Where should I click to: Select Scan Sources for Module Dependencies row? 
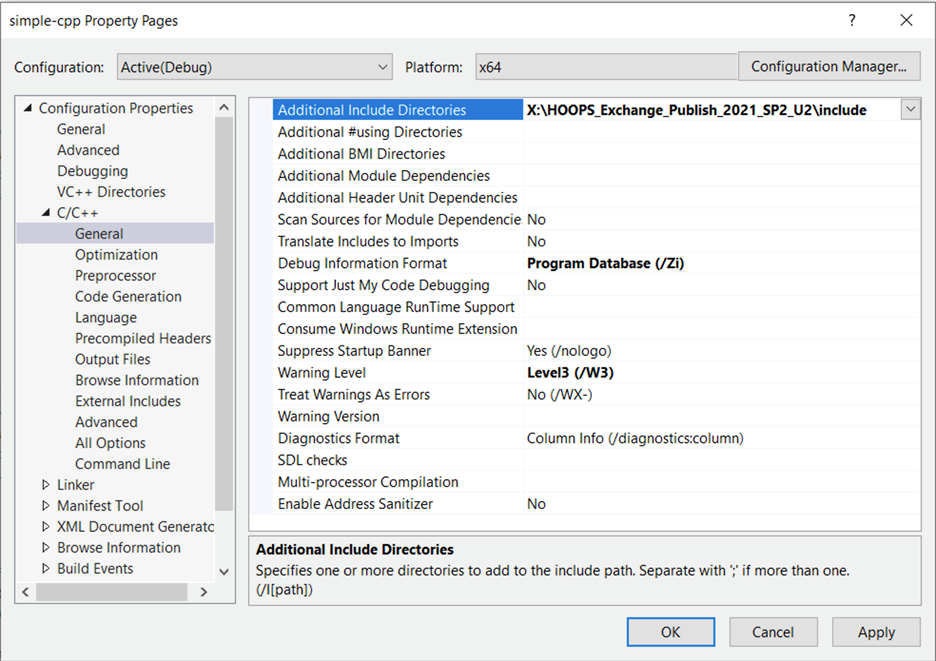(x=398, y=219)
